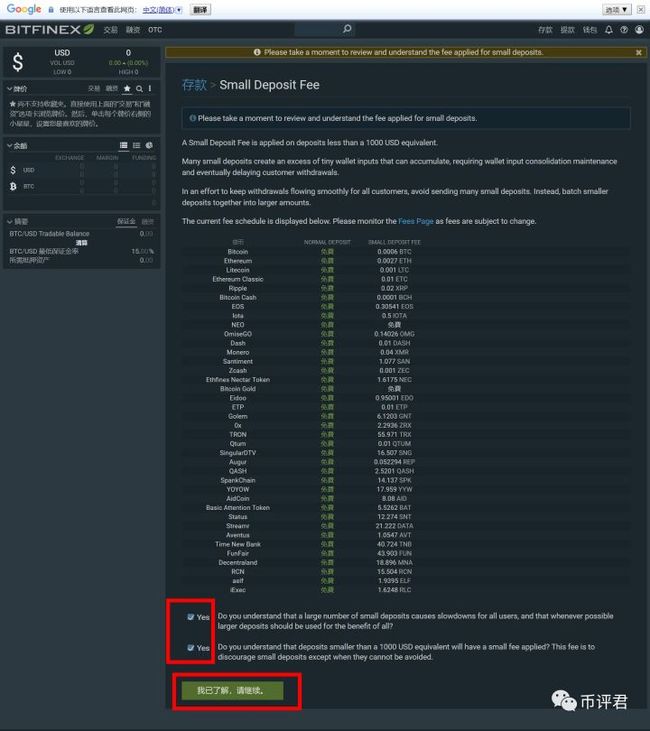Click '0.0006 BTC' fee value
Screen dimensions: 650x731
(394, 252)
